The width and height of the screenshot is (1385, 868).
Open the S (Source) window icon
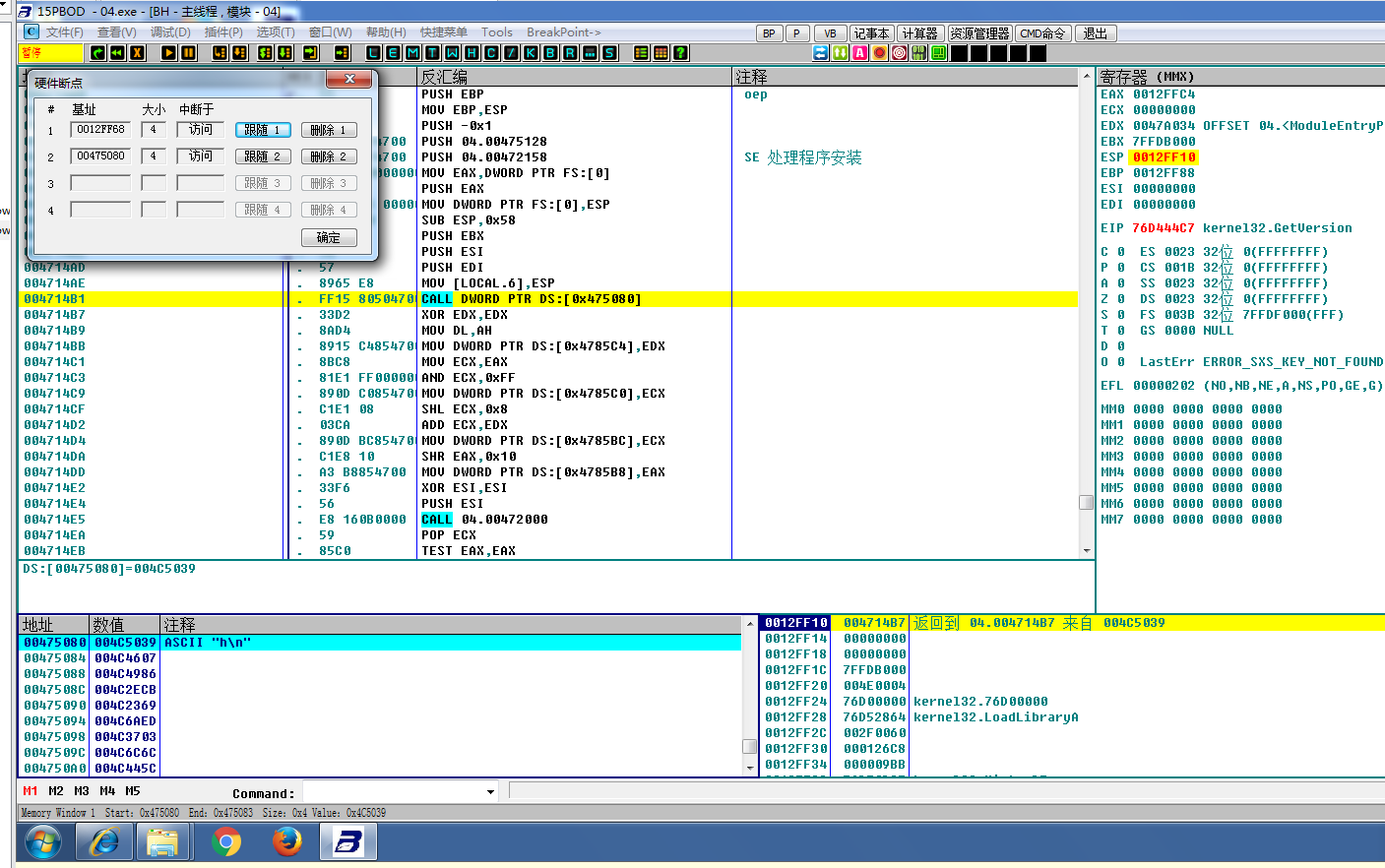(x=610, y=53)
